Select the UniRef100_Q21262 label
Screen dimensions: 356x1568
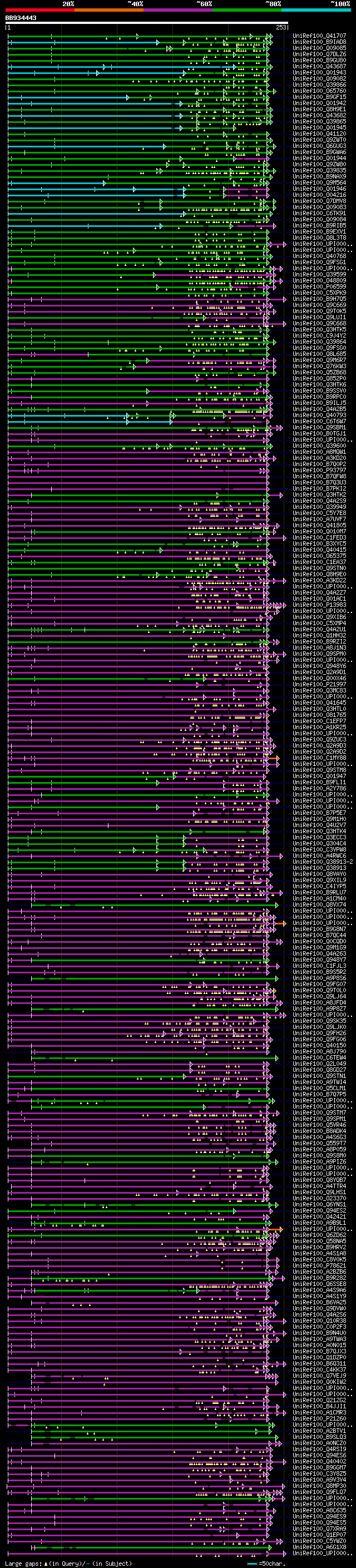tap(319, 1401)
